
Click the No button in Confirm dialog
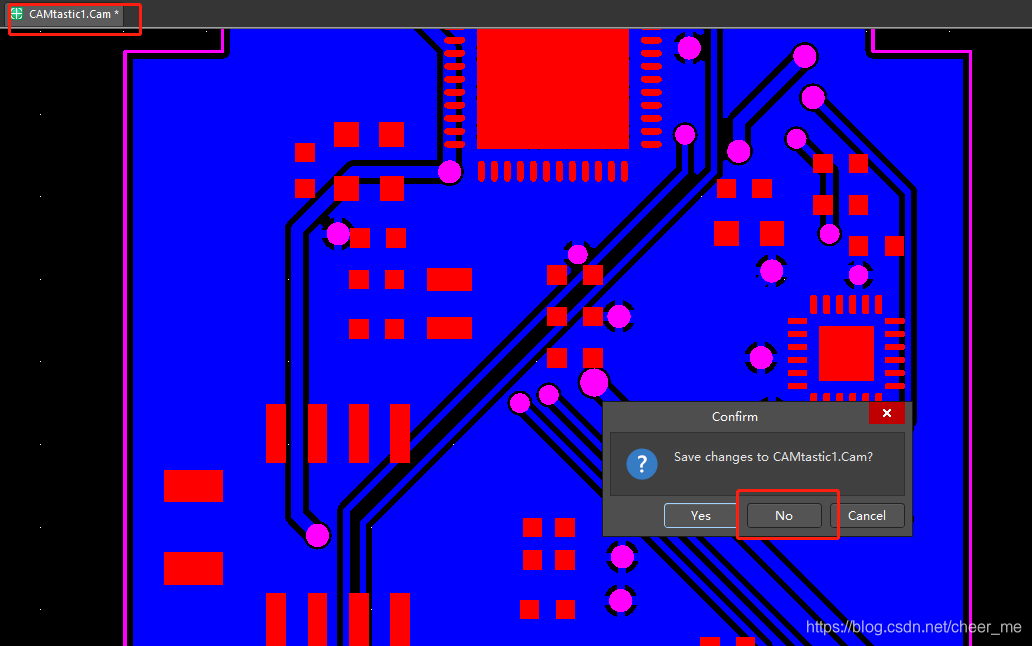pos(784,515)
